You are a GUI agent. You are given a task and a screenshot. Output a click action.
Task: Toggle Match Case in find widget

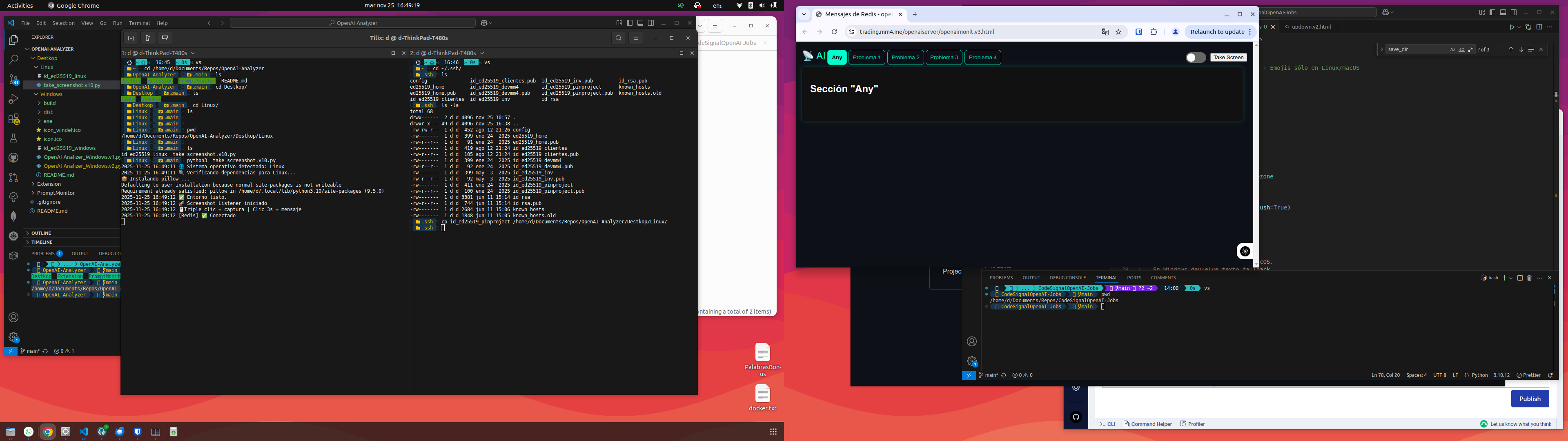(1452, 49)
